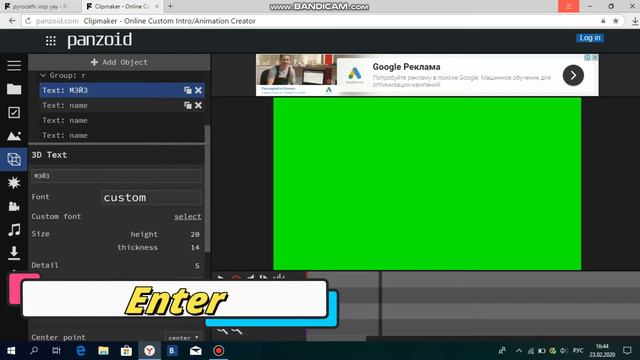Click the properties panel scrollbar

coord(207,189)
